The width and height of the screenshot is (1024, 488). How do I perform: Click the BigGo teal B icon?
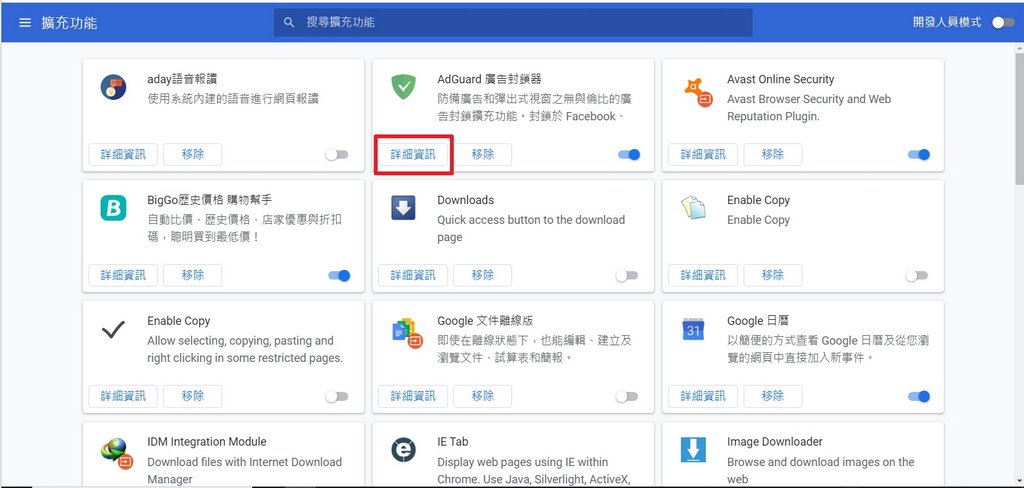pos(113,208)
